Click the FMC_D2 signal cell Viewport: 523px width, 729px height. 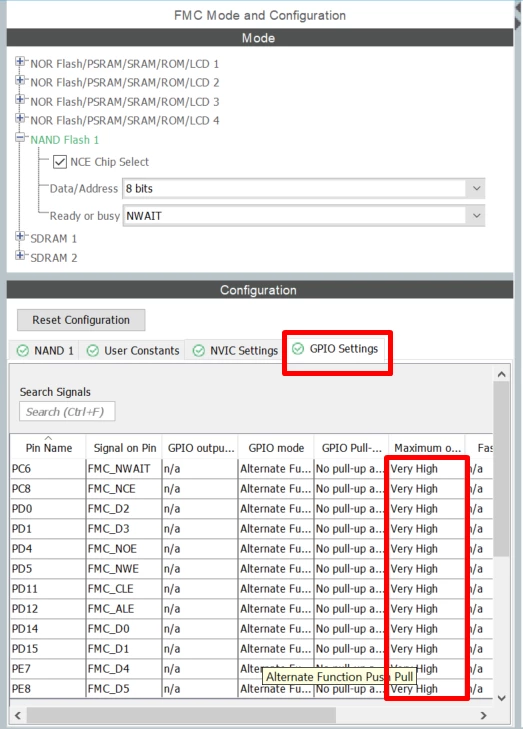[x=125, y=509]
